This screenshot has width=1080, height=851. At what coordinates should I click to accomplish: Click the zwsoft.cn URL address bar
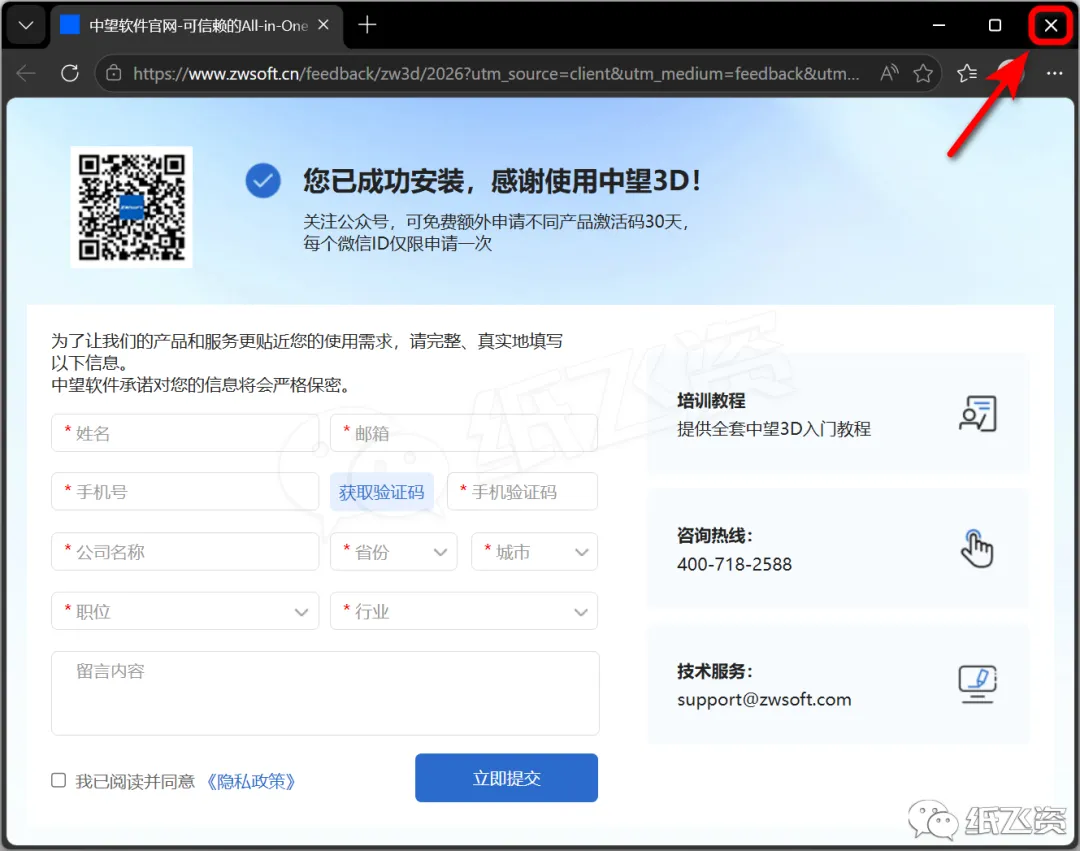coord(496,73)
